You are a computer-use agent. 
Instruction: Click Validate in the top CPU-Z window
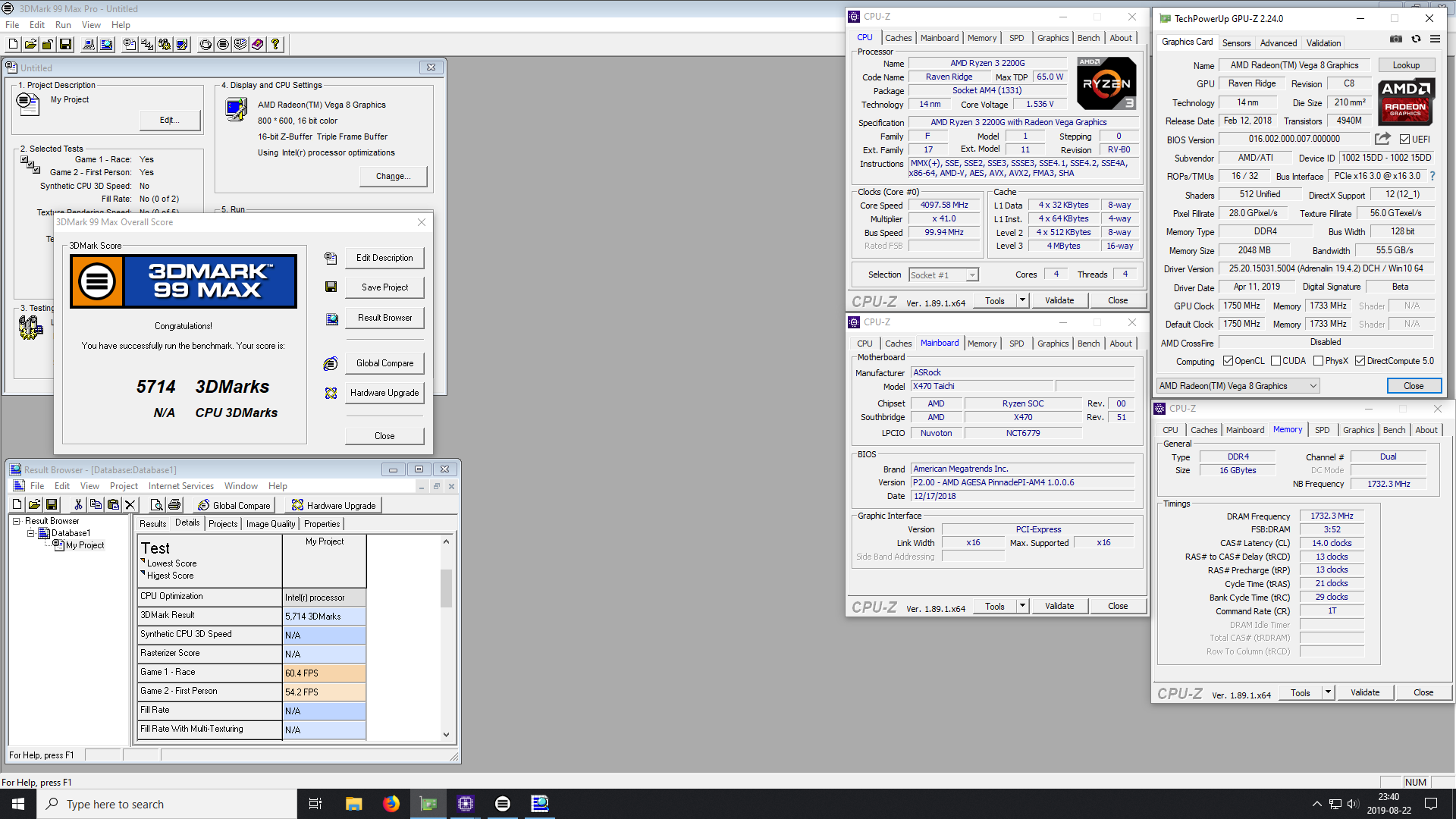1059,300
